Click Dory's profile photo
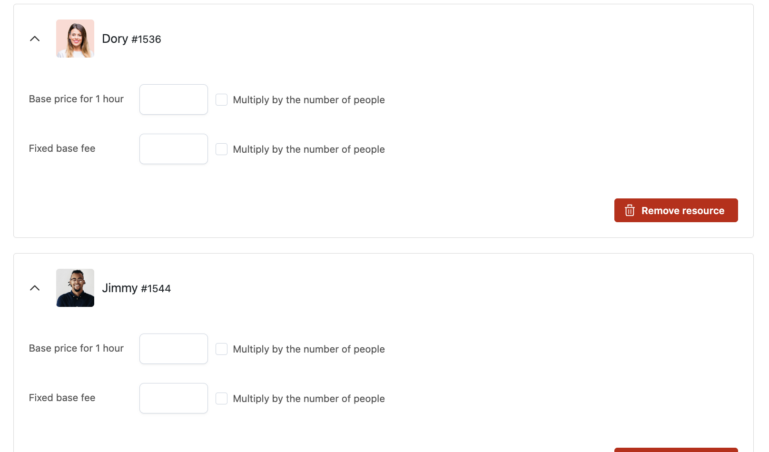The image size is (769, 452). tap(75, 39)
